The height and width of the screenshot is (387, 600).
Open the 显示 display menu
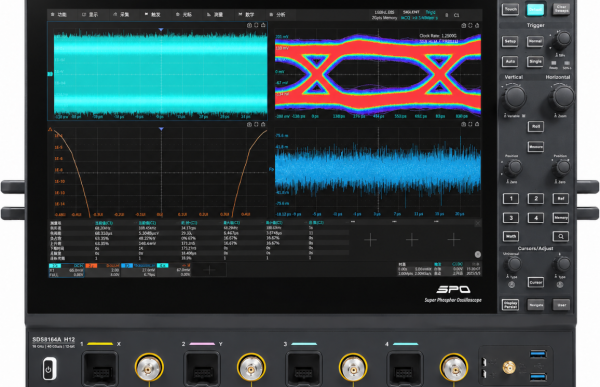tap(90, 15)
